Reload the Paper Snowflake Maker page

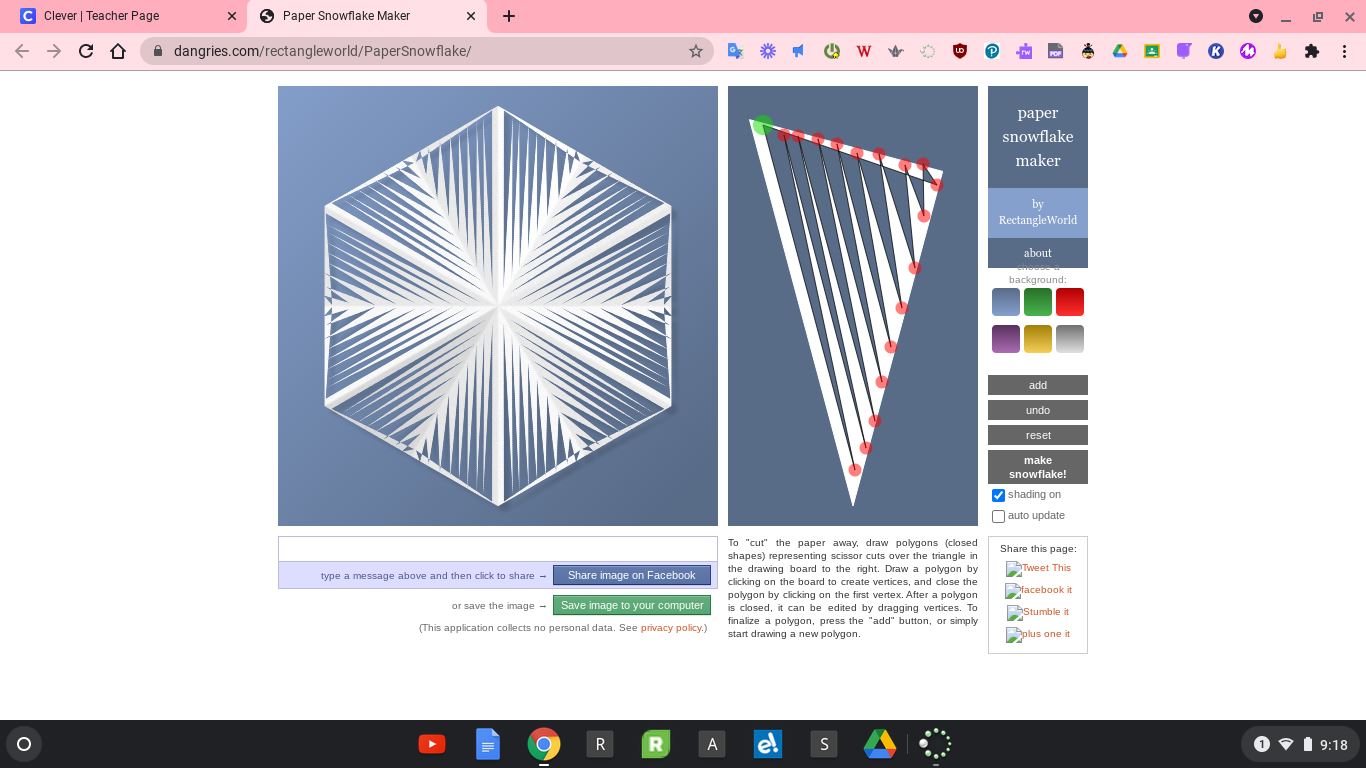tap(86, 51)
